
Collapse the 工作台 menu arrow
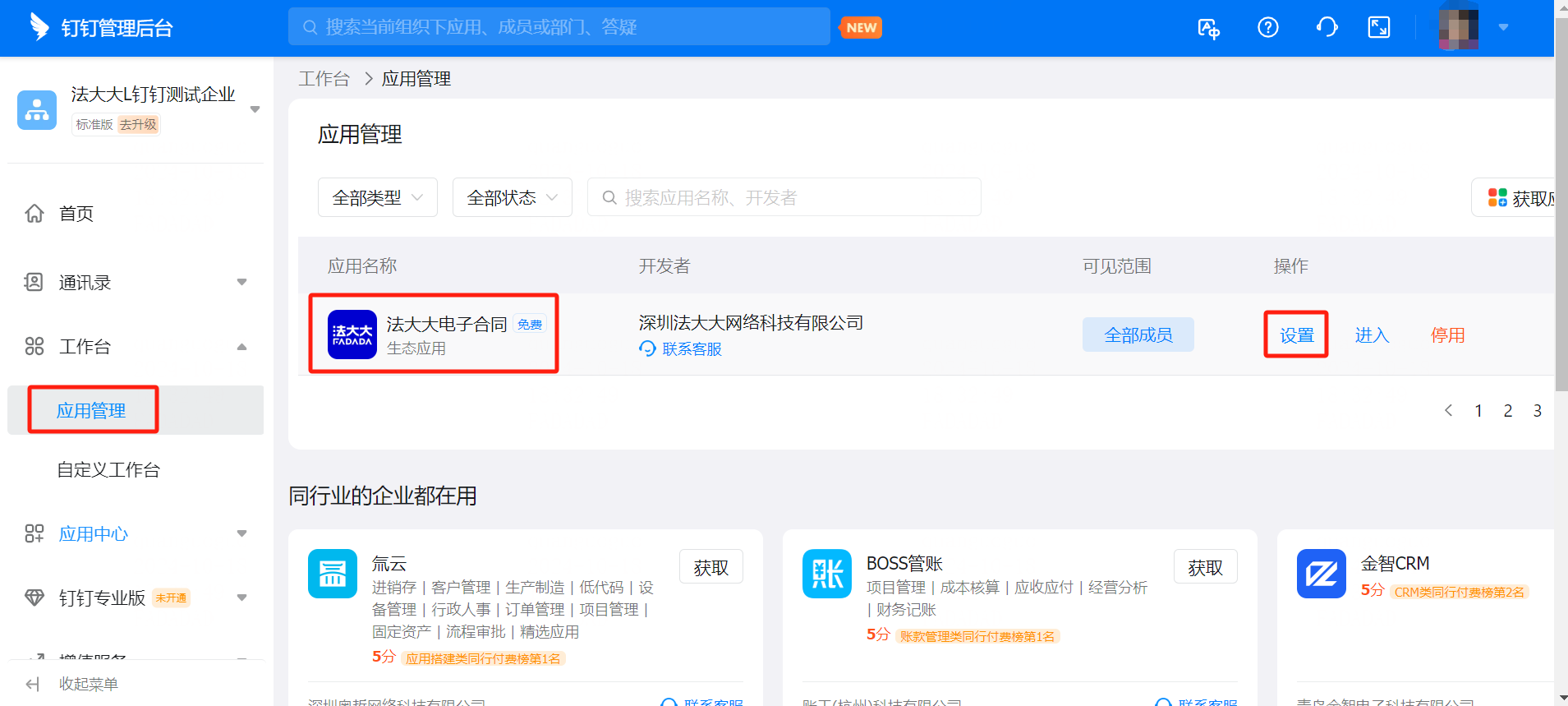click(241, 346)
